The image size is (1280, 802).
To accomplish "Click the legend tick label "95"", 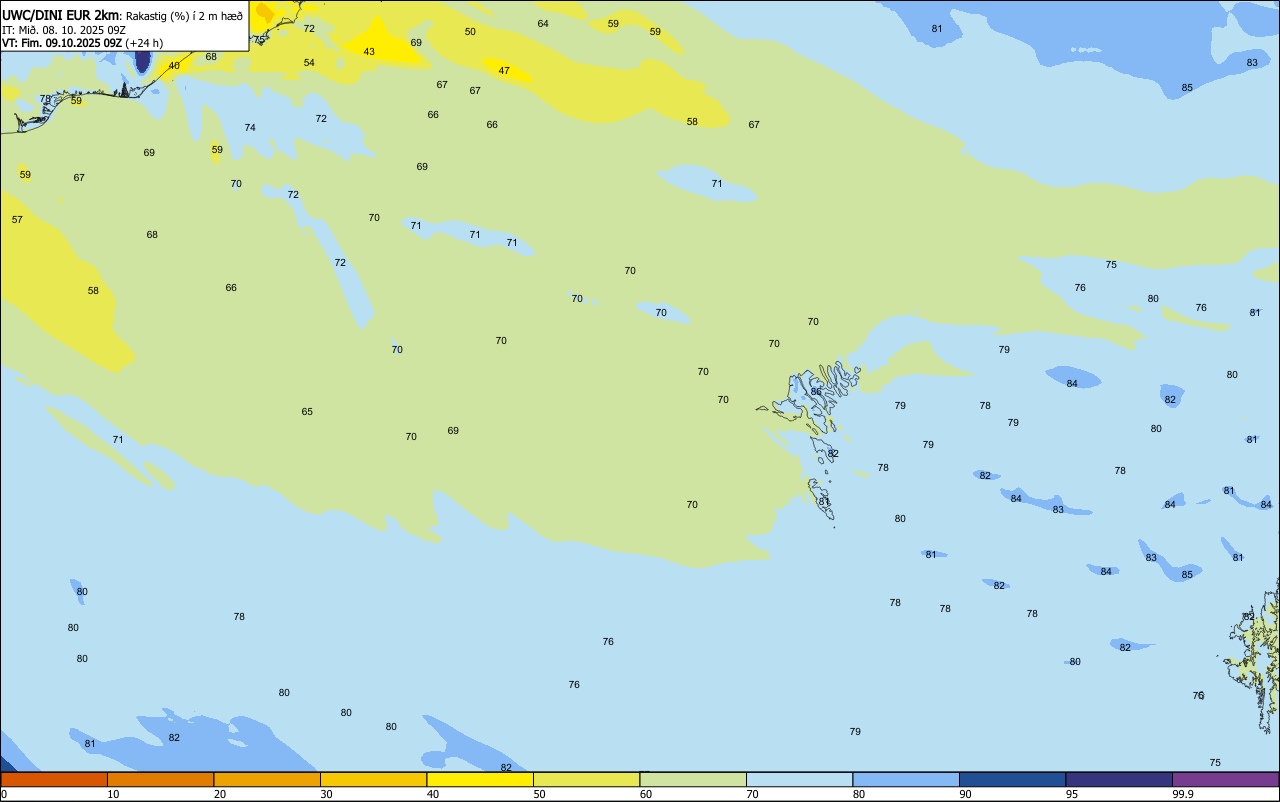I will [x=1072, y=794].
